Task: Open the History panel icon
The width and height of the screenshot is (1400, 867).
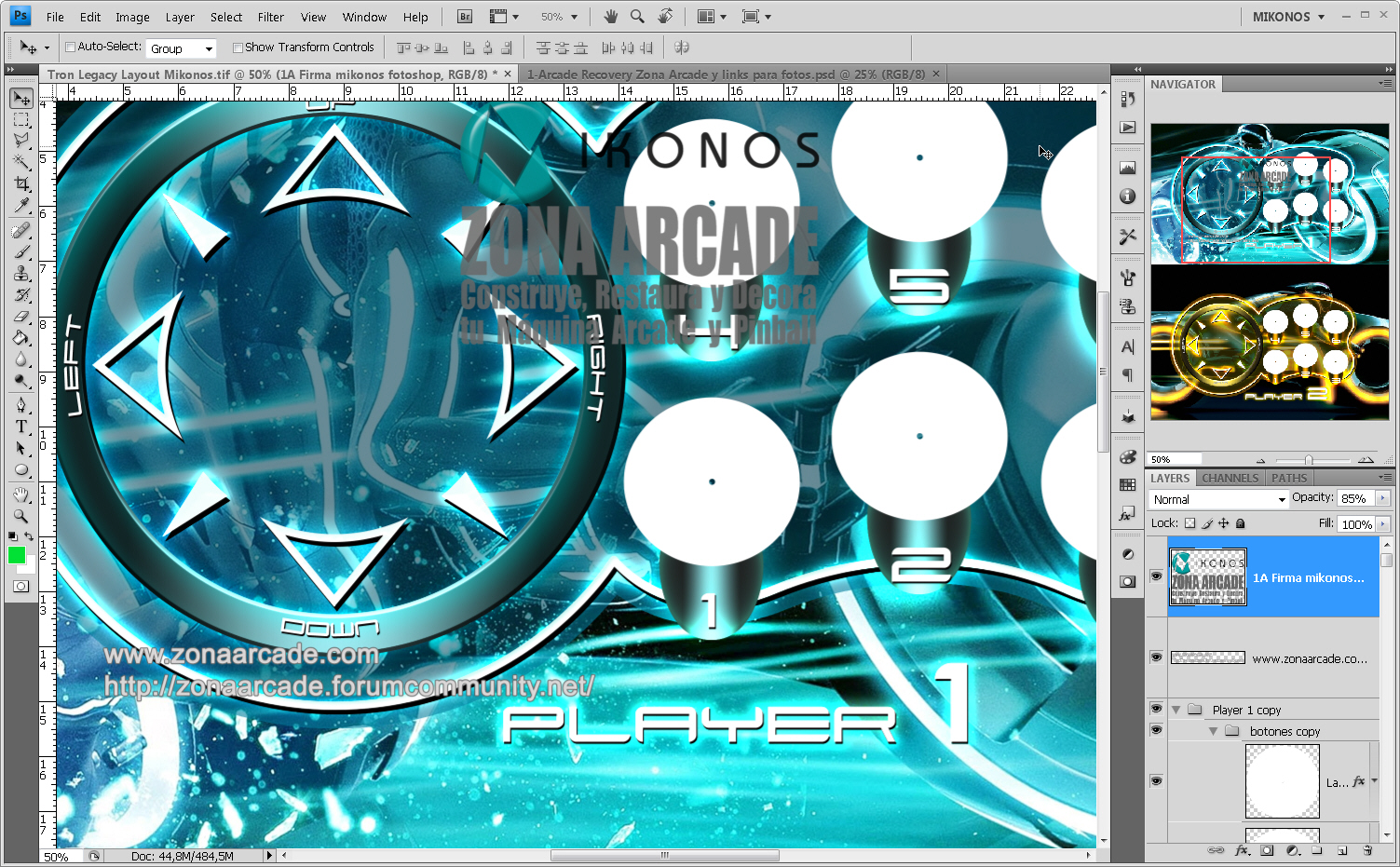Action: [1127, 99]
